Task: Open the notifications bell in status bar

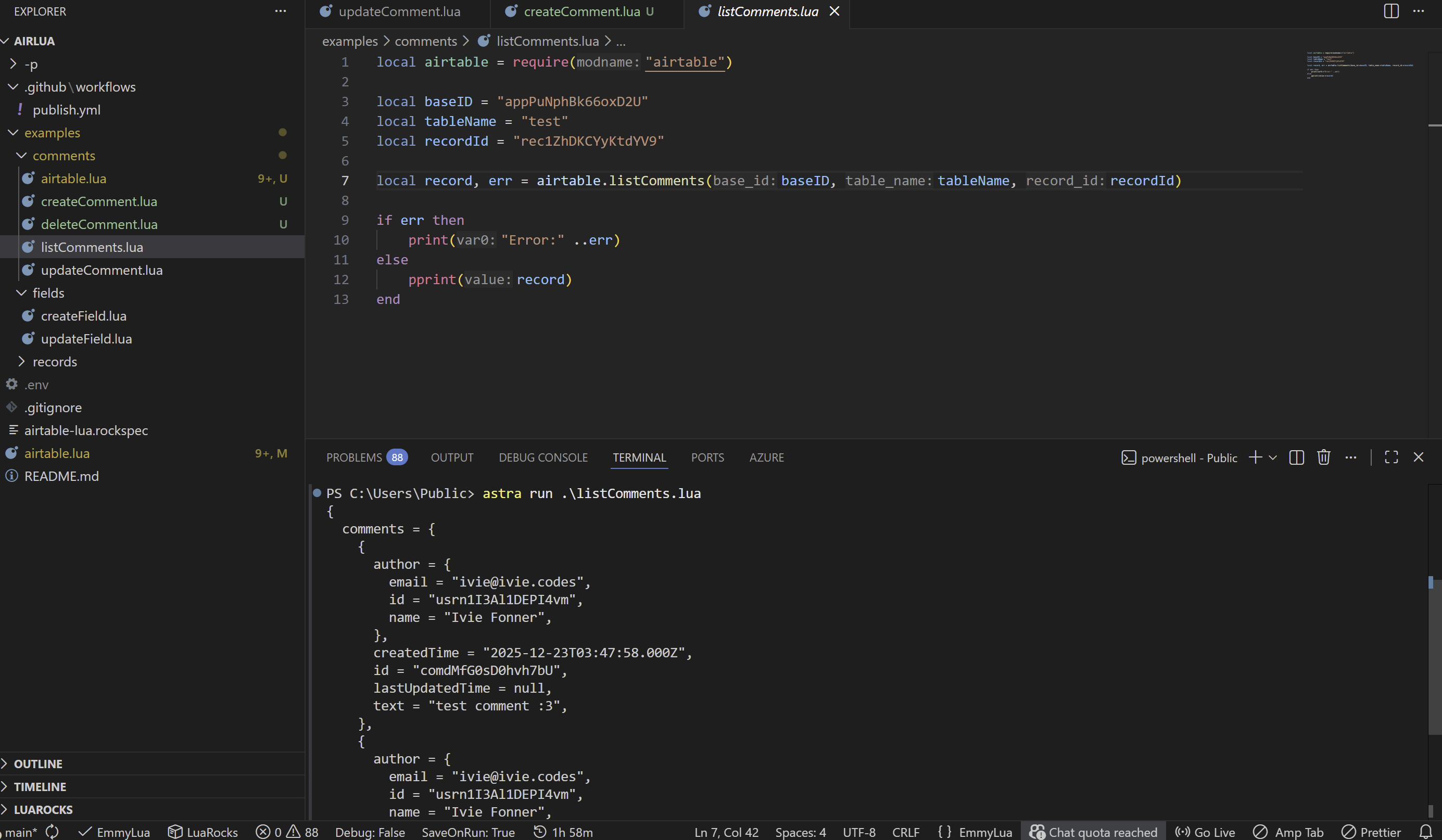Action: (1426, 832)
